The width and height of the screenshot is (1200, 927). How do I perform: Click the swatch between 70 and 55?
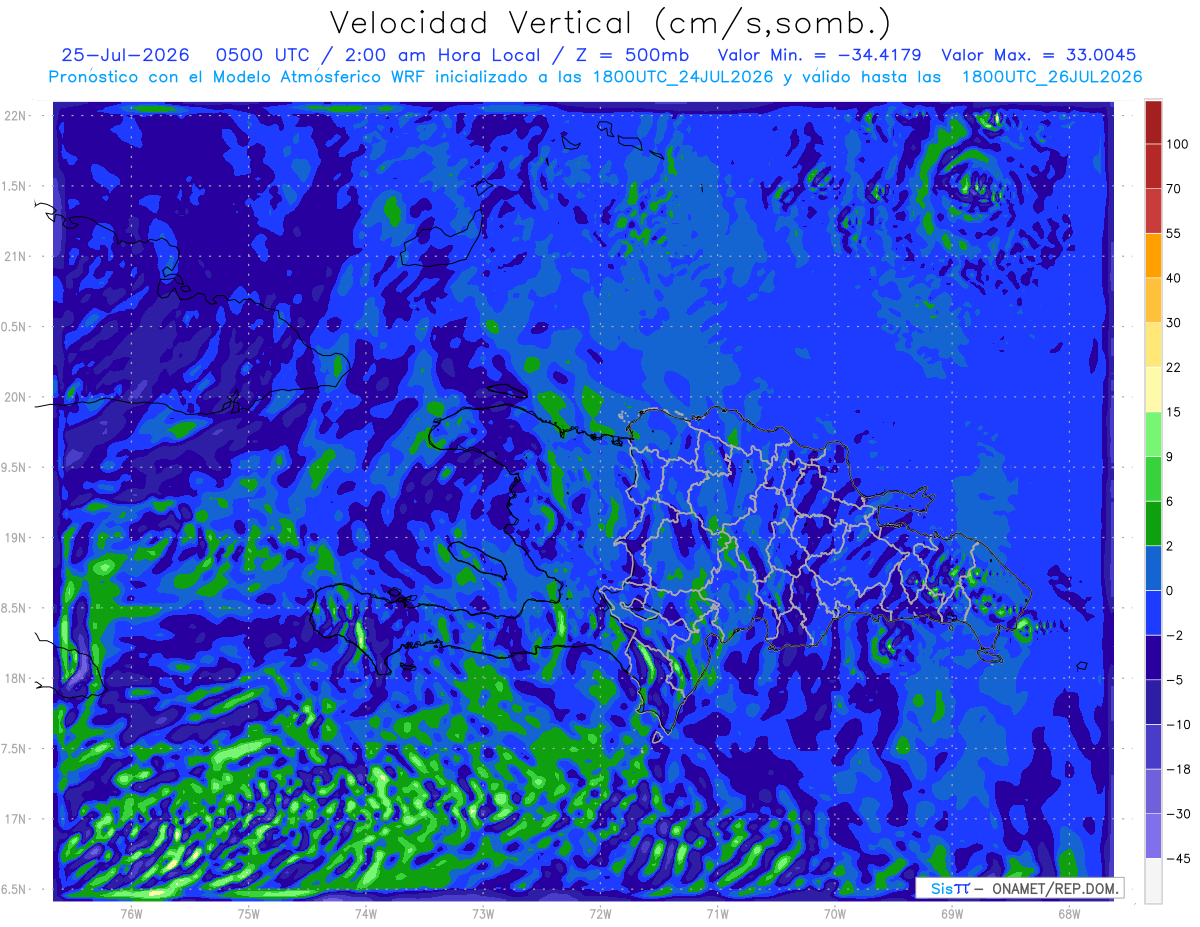[1153, 211]
